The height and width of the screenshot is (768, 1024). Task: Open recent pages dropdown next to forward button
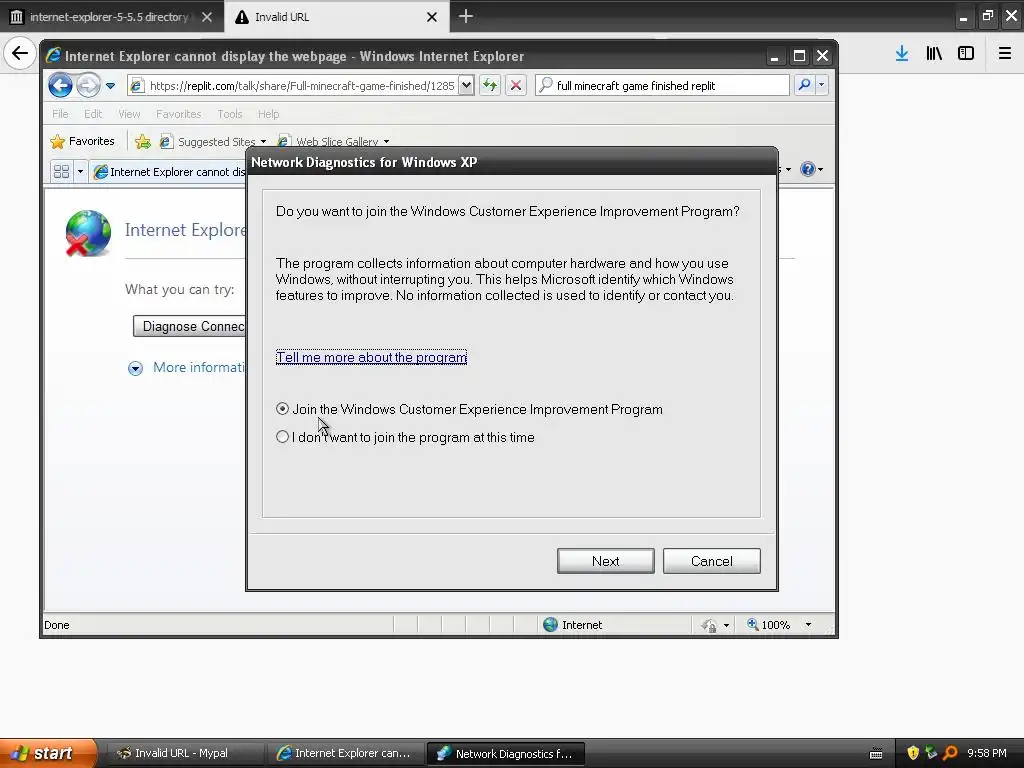[x=110, y=86]
